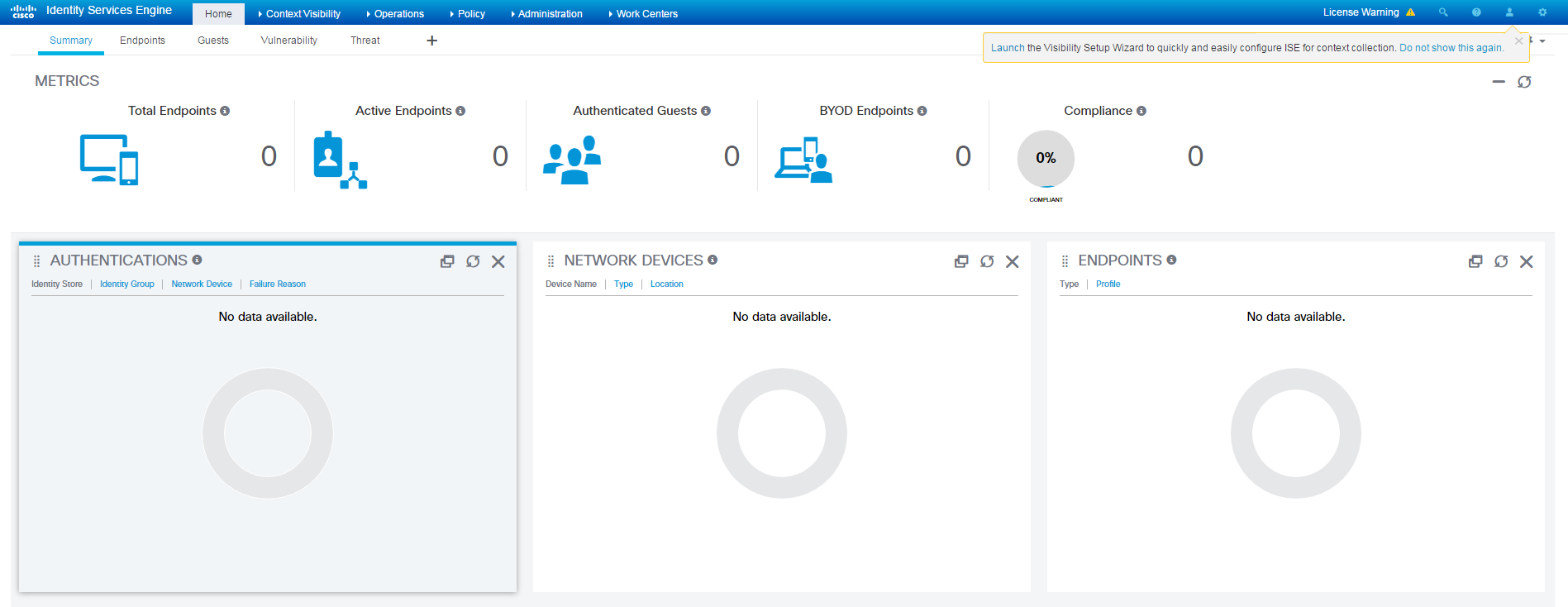Grab the Endpoints dashlet drag handle

click(x=1065, y=261)
